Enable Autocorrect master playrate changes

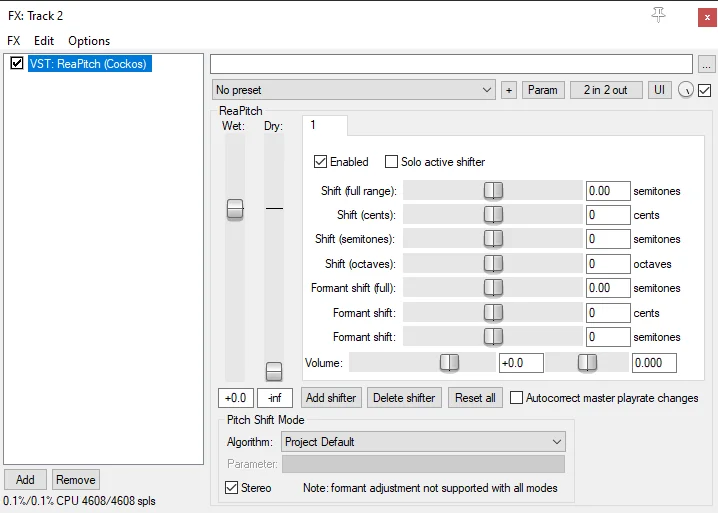click(517, 398)
